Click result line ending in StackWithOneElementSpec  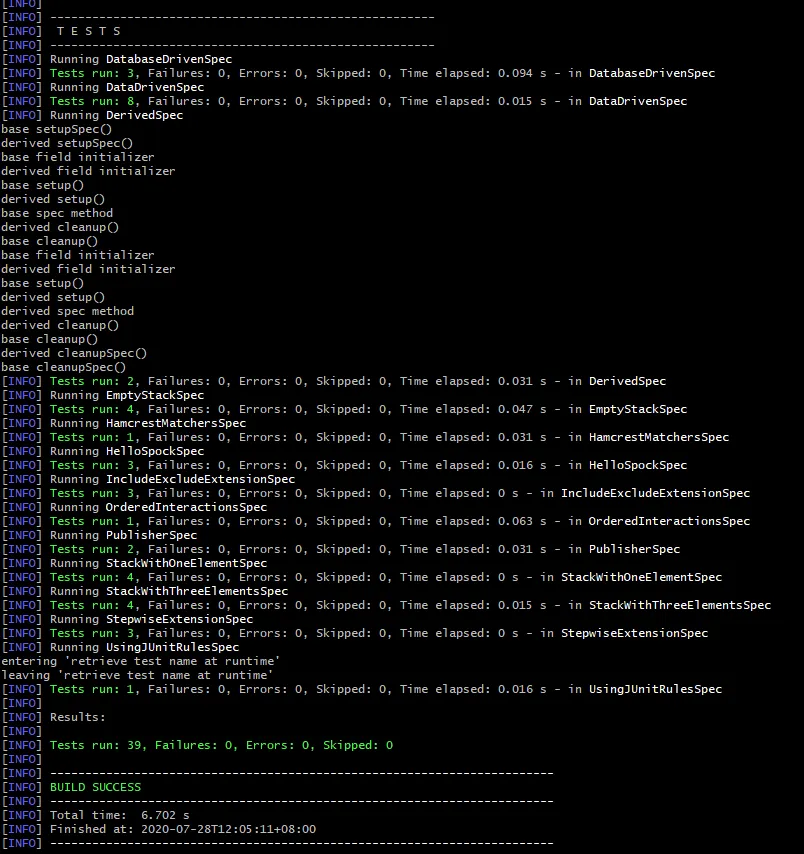tap(362, 577)
